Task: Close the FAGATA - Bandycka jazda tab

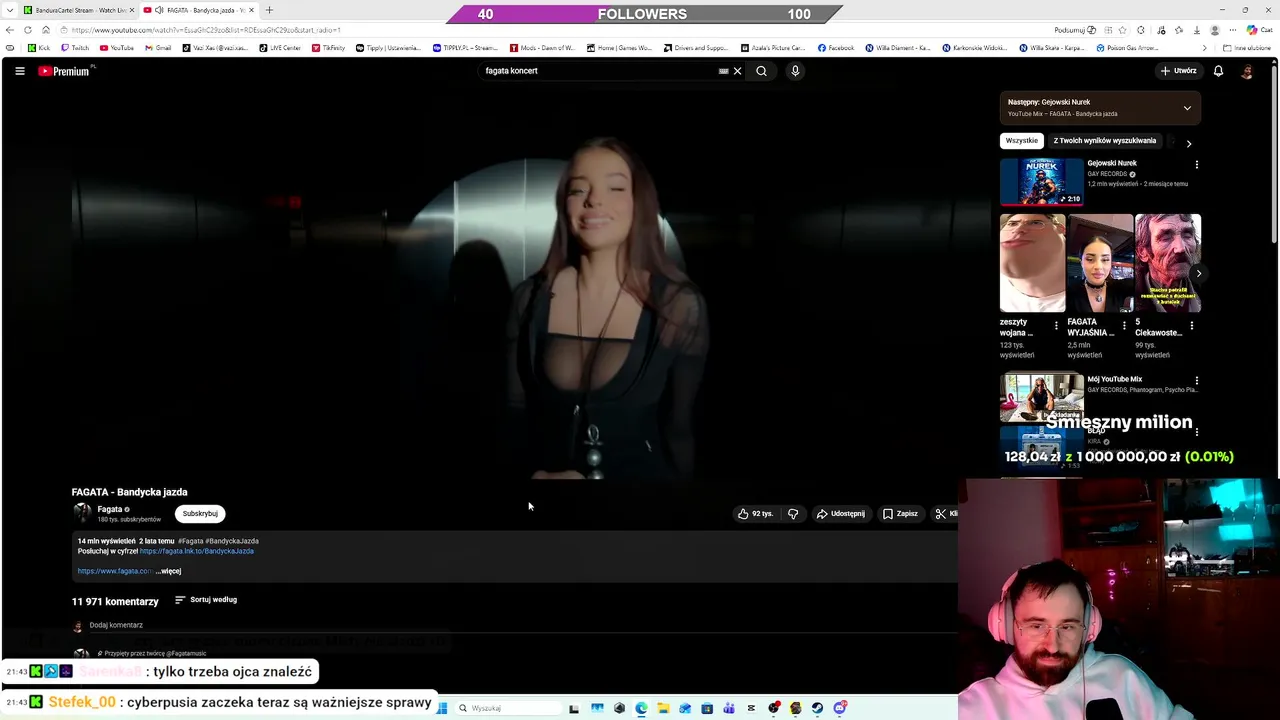Action: point(252,10)
